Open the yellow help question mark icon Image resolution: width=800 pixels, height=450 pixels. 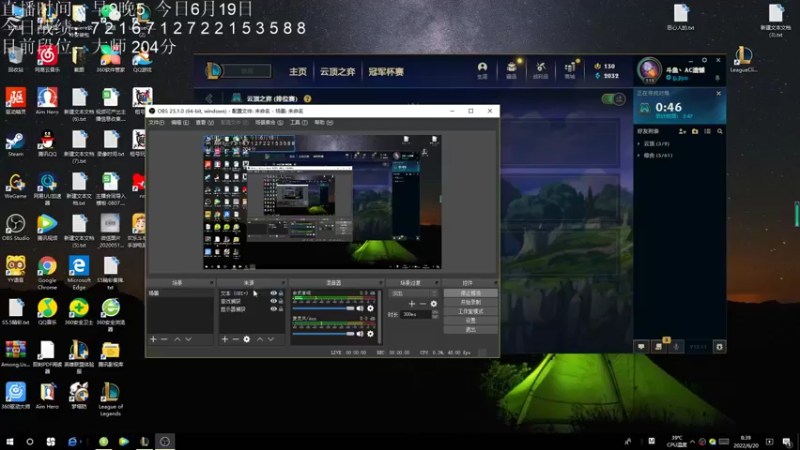(307, 98)
